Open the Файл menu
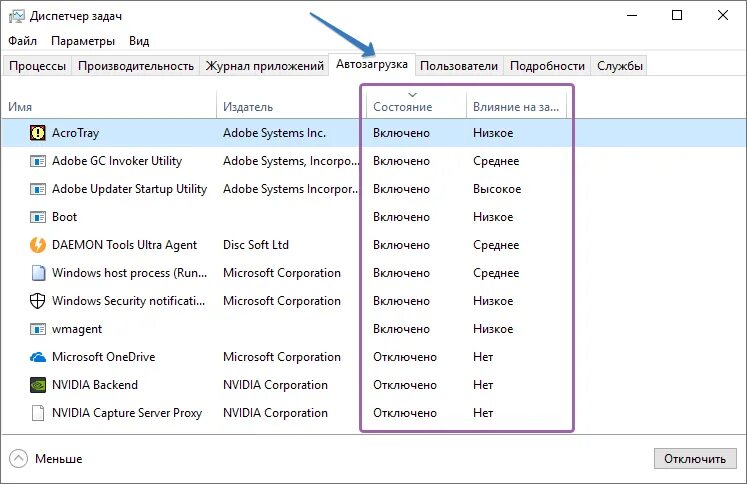Screen dimensions: 747x484 pos(22,41)
